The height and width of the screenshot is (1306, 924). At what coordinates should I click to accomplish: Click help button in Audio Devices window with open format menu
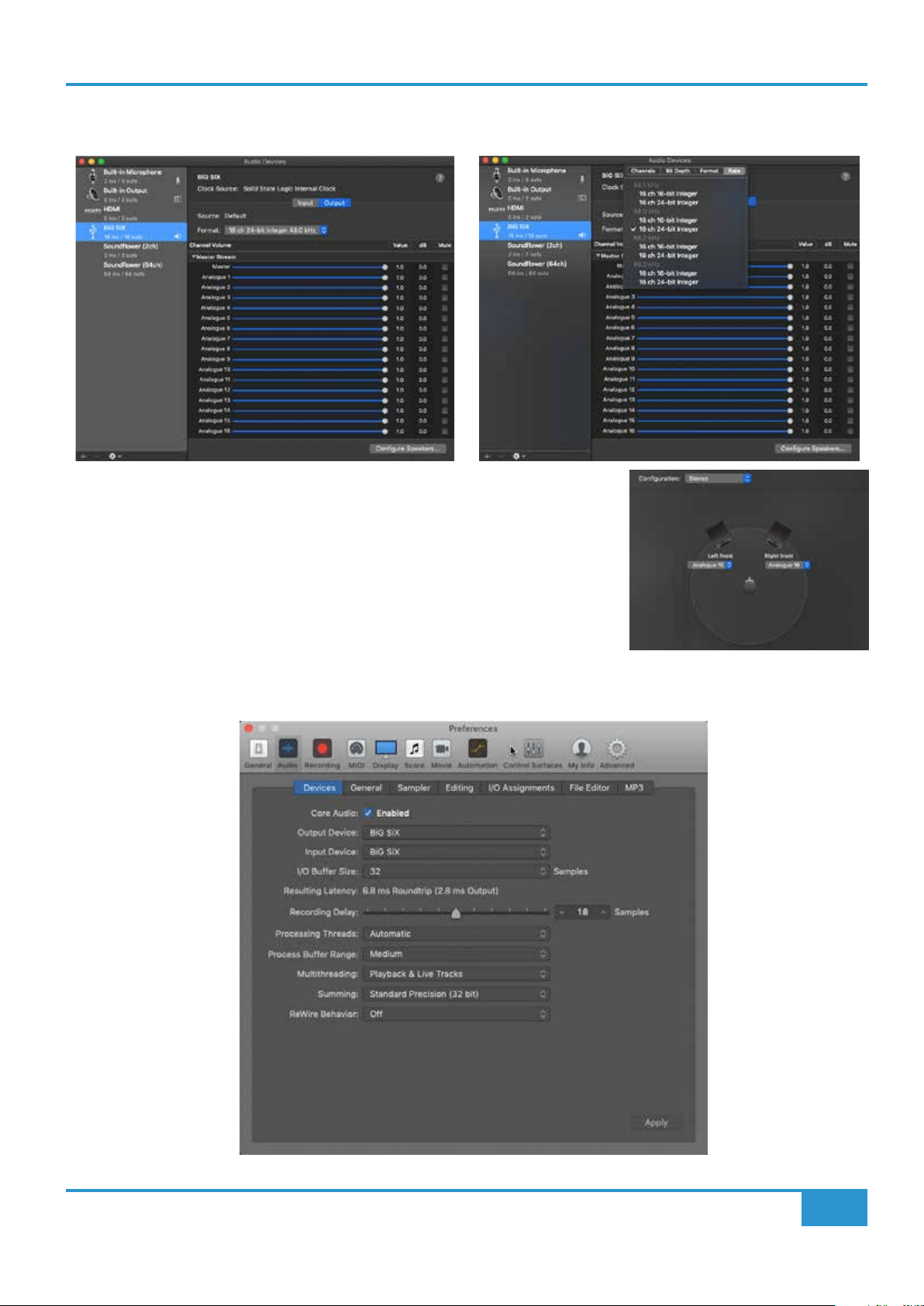click(x=846, y=177)
